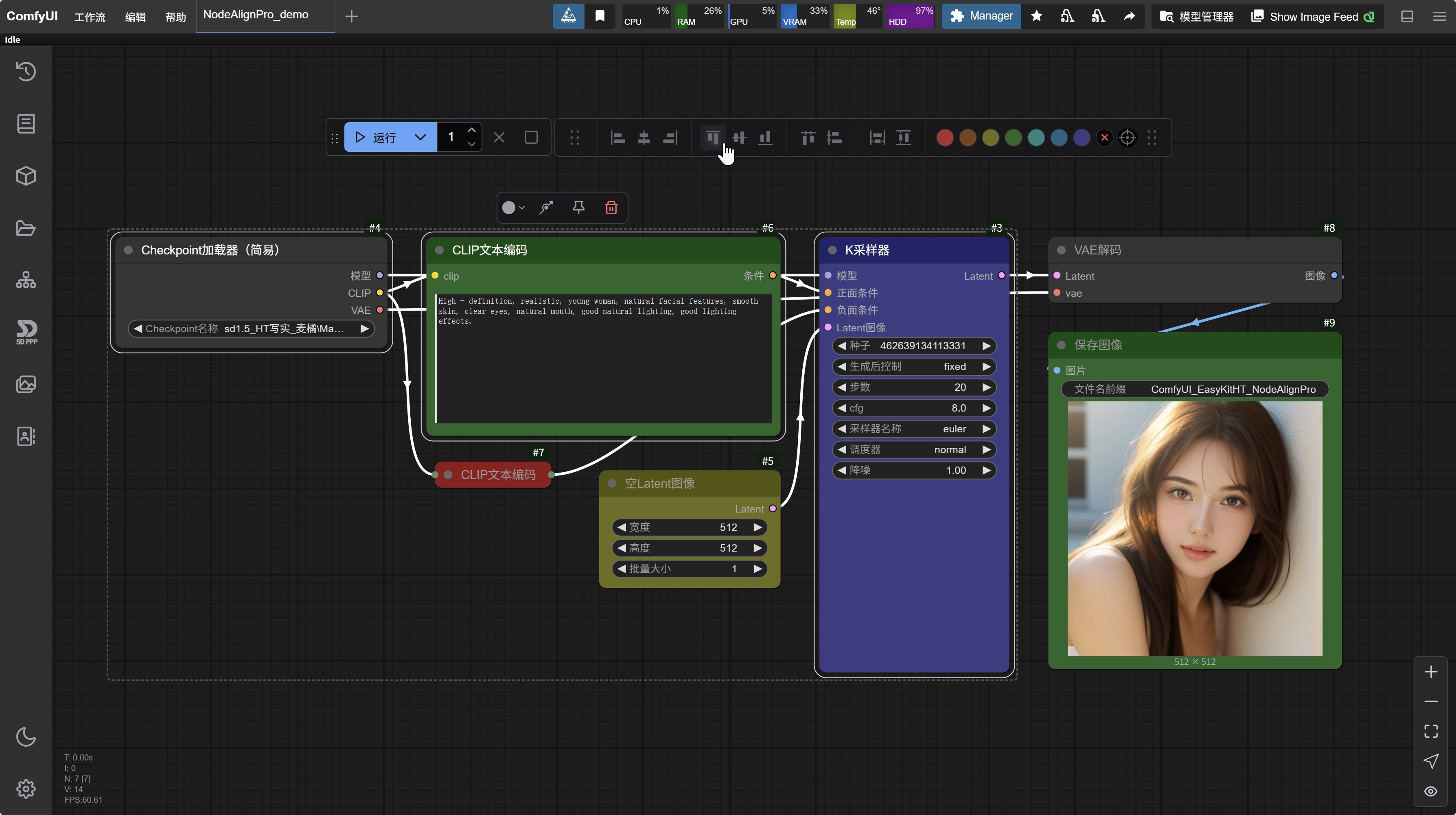Delete selected nodes with trash icon
This screenshot has height=815, width=1456.
[611, 208]
